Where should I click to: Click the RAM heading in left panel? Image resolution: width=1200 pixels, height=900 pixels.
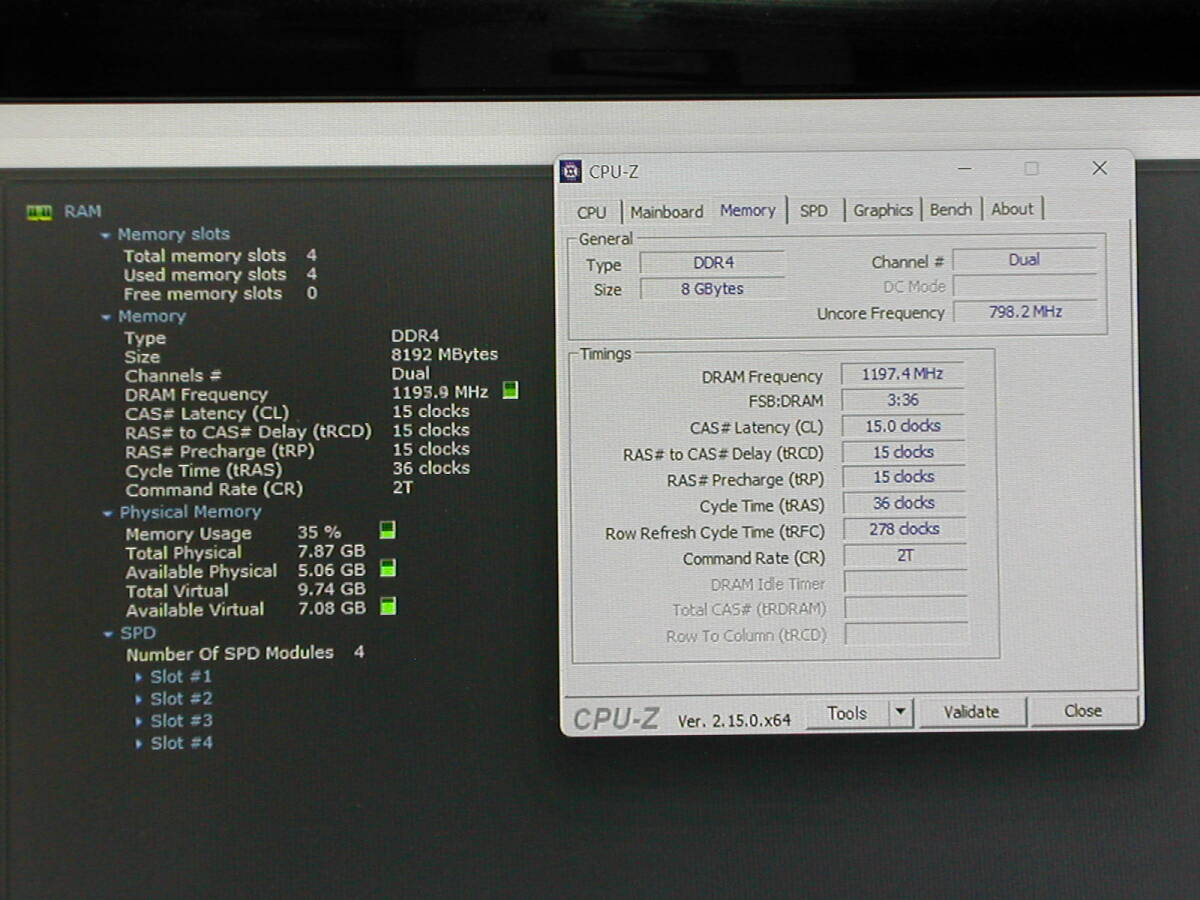click(x=83, y=212)
